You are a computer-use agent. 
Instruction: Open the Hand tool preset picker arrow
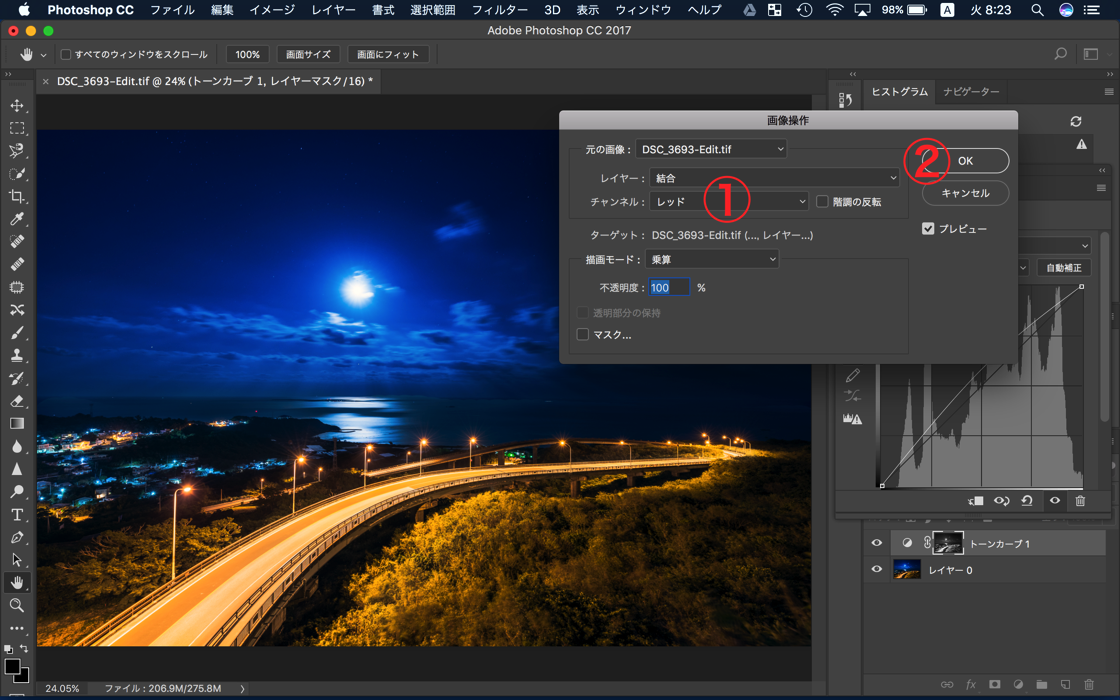pos(44,55)
